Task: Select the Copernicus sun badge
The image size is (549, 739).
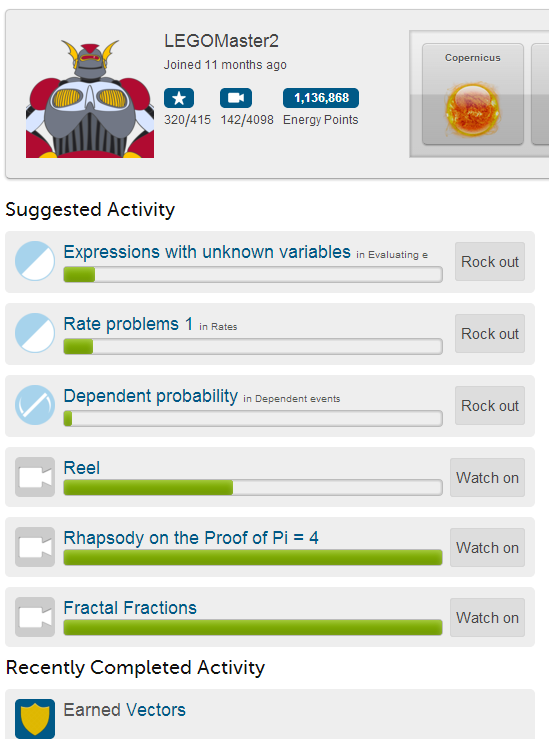Action: [473, 94]
